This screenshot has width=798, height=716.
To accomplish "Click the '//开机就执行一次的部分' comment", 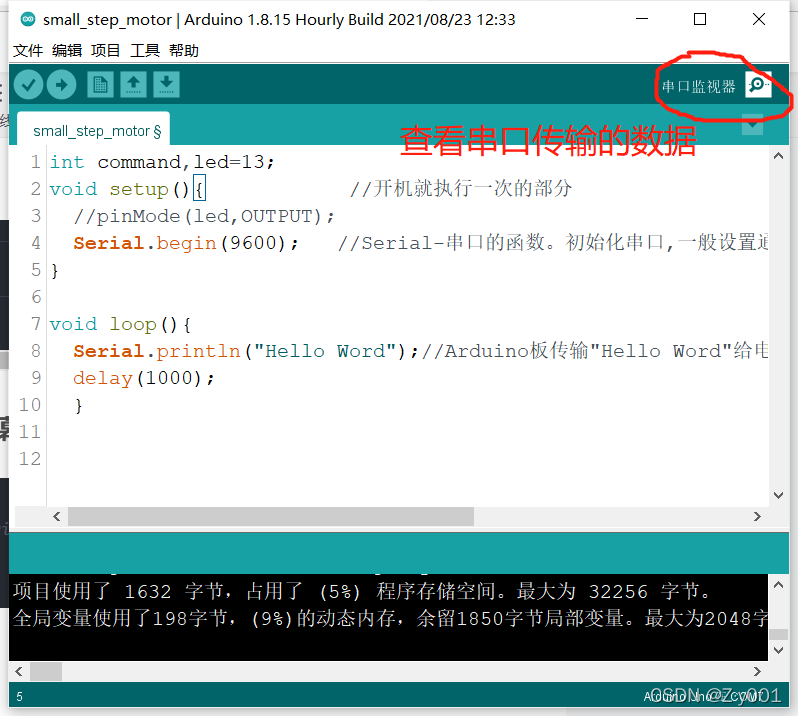I will [x=461, y=189].
